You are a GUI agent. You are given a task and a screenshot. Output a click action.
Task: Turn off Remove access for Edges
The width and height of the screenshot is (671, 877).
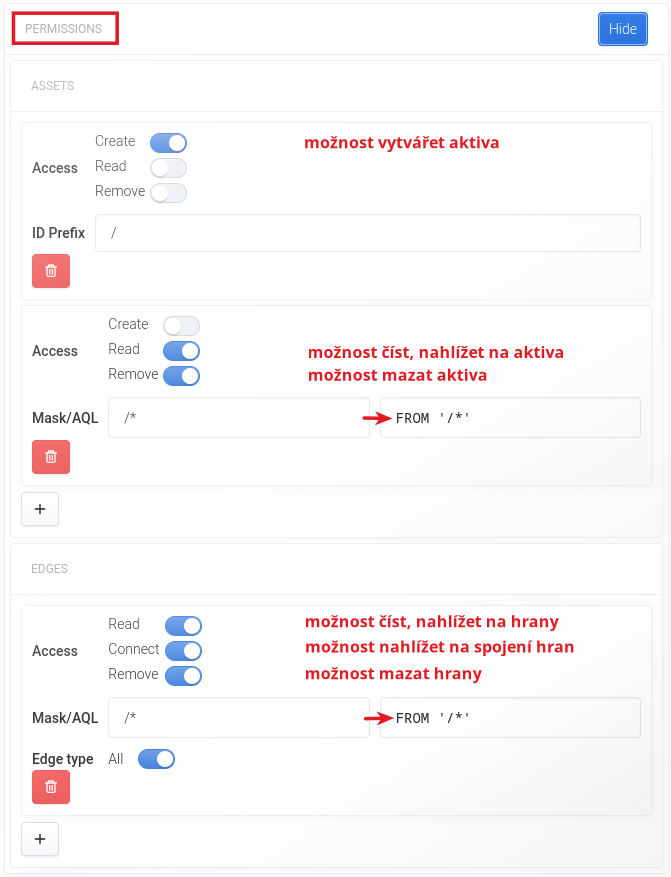pos(183,676)
